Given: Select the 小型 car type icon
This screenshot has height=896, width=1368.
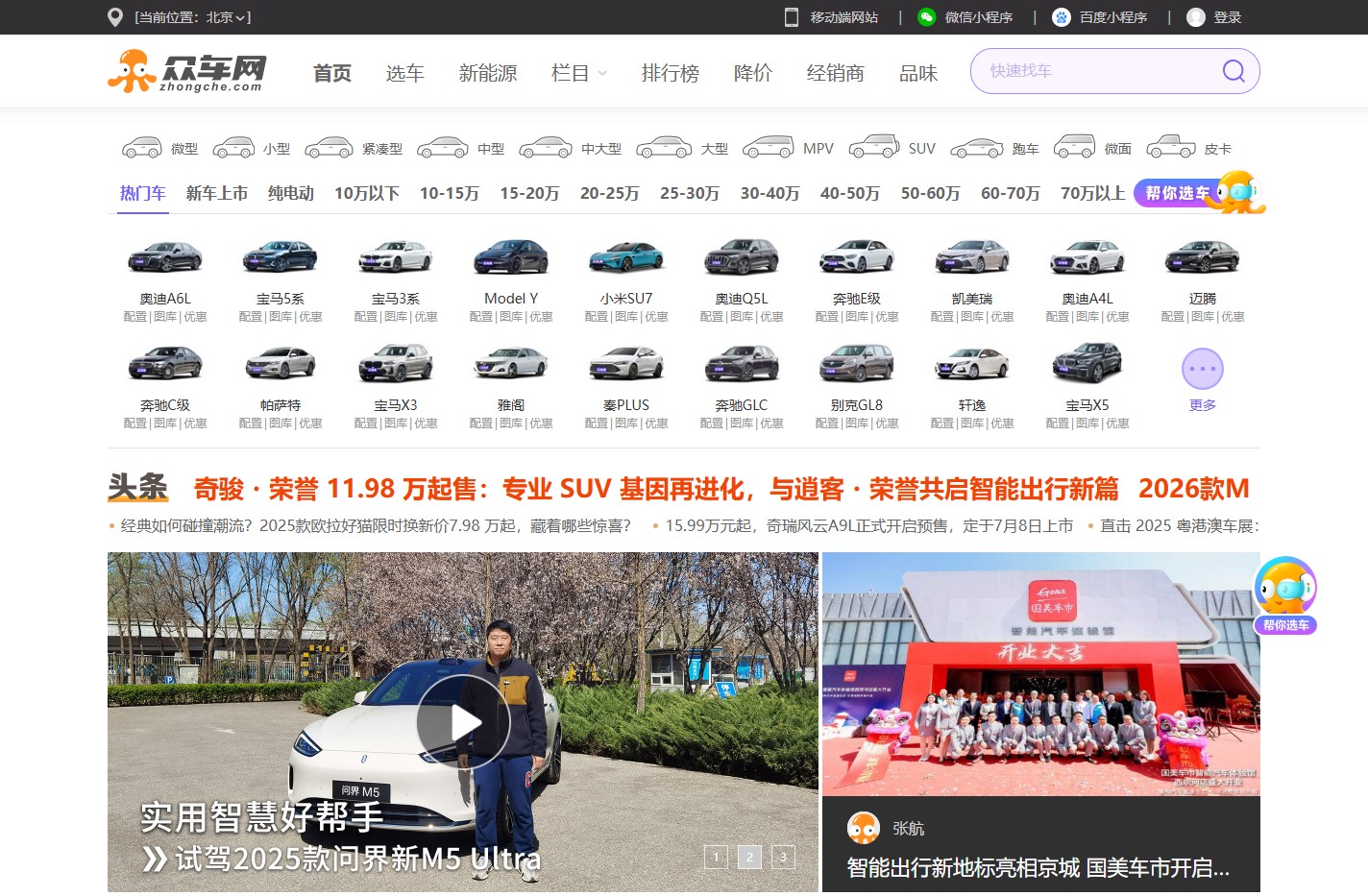Looking at the screenshot, I should coord(233,148).
